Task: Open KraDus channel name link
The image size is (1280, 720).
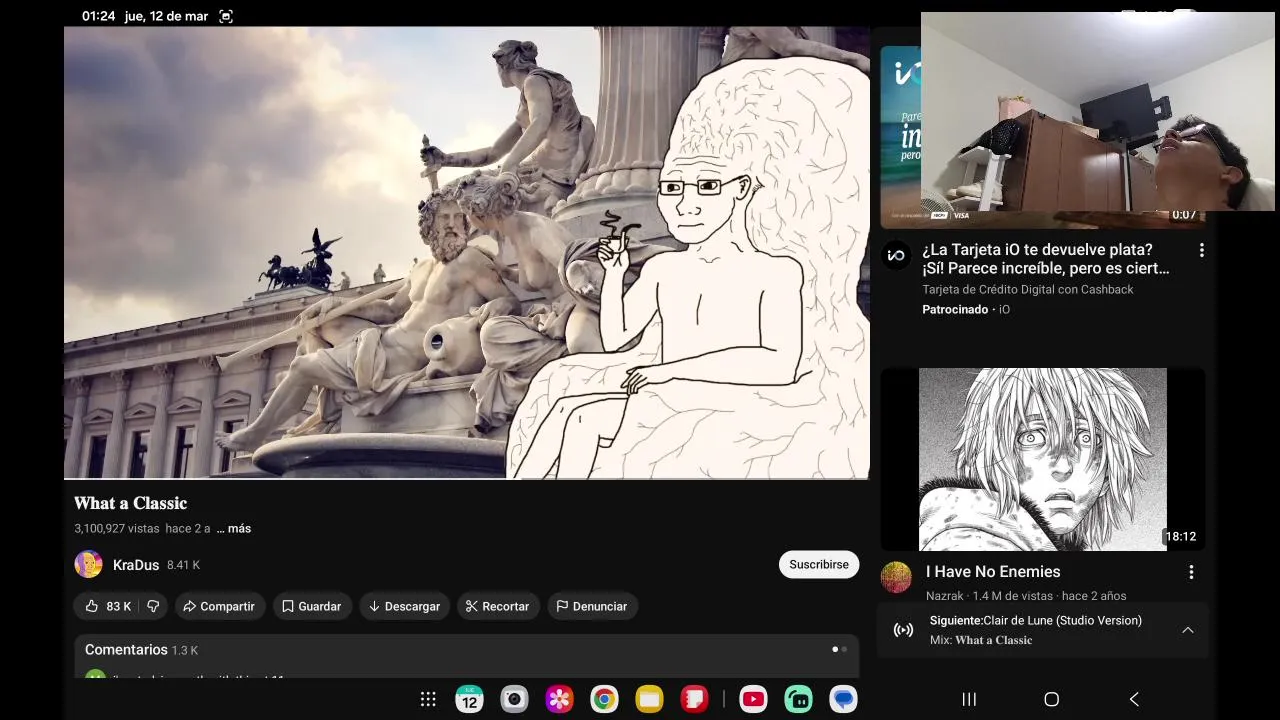Action: [x=136, y=565]
